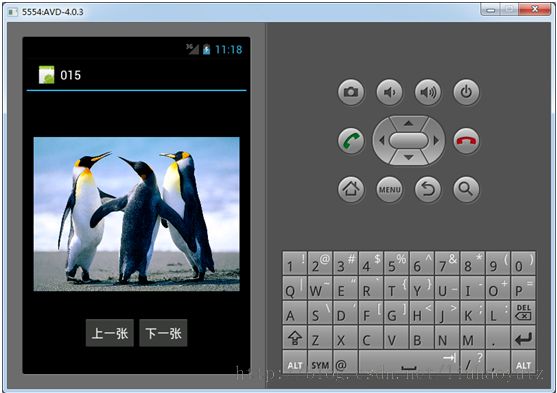This screenshot has height=393, width=557.
Task: Click the D-pad center select button
Action: click(x=409, y=141)
